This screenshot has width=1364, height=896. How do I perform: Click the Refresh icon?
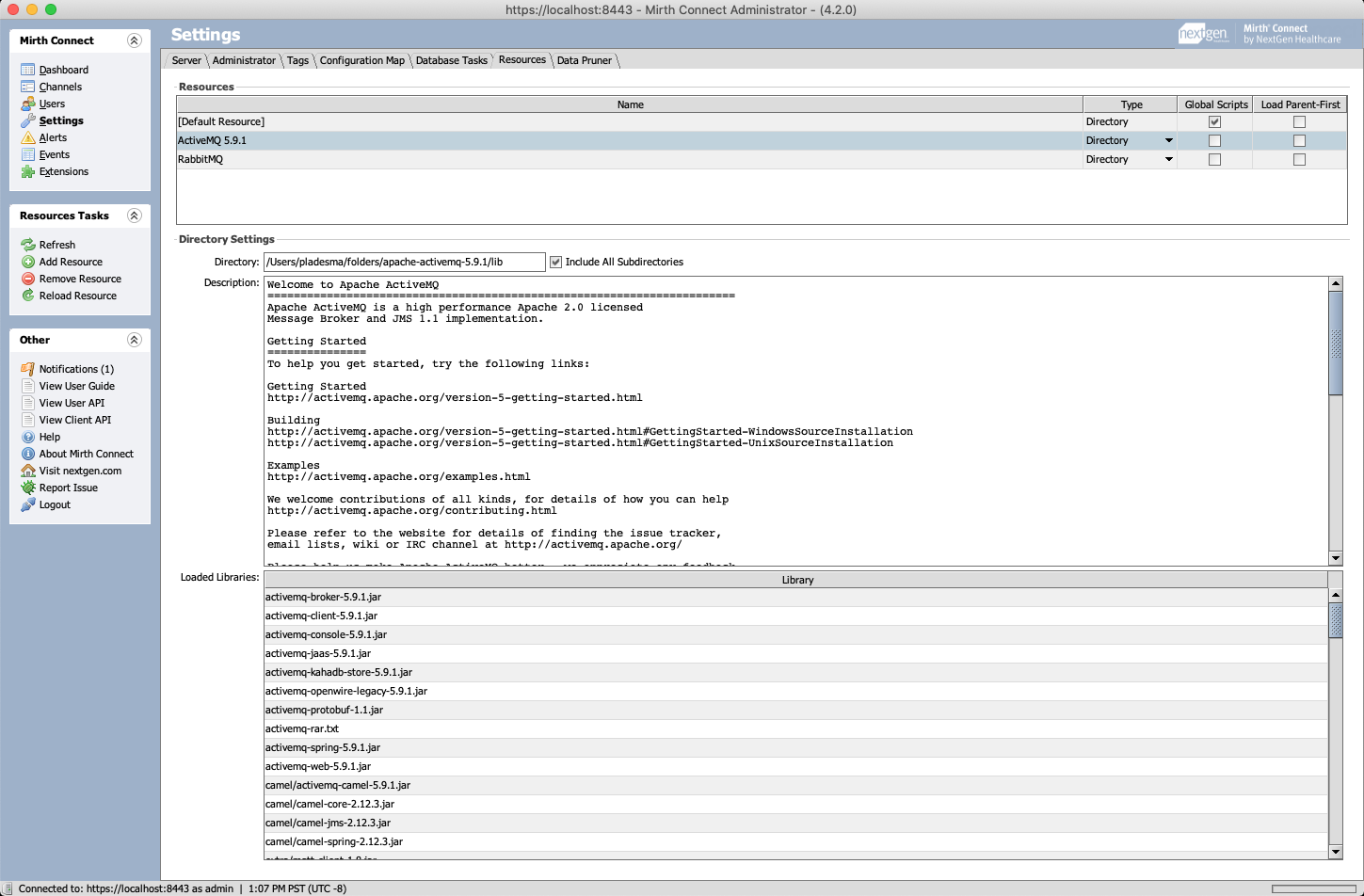[x=28, y=245]
